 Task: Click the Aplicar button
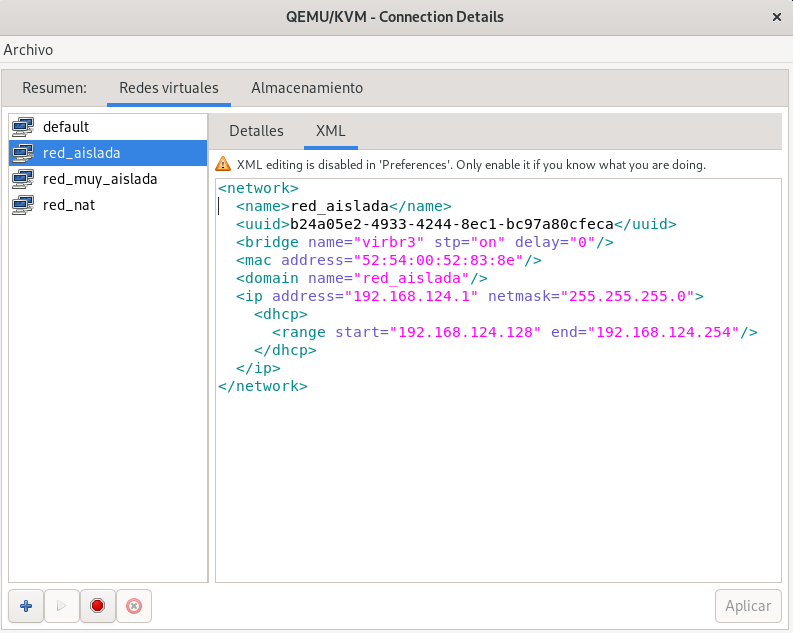[x=748, y=606]
